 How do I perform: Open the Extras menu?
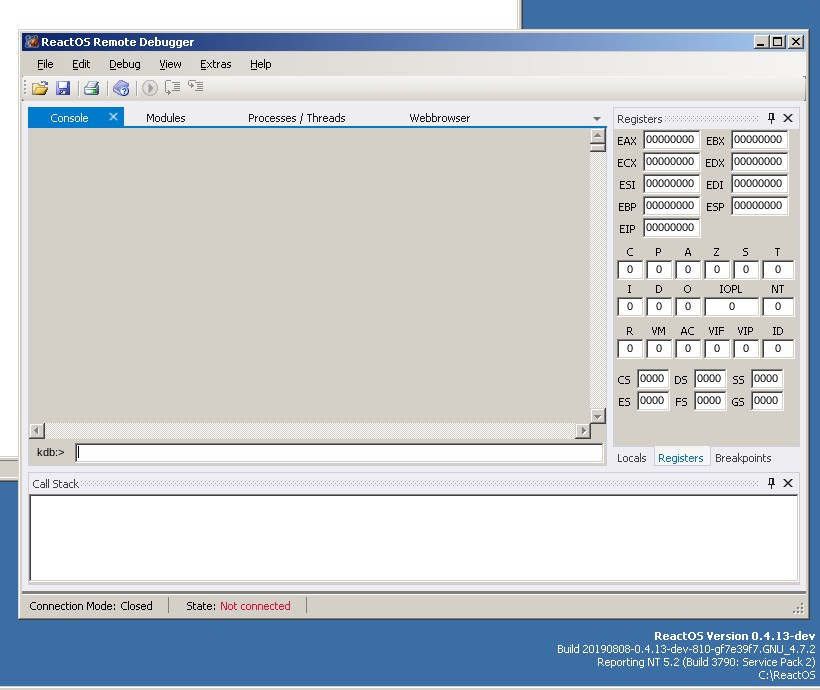pyautogui.click(x=215, y=64)
